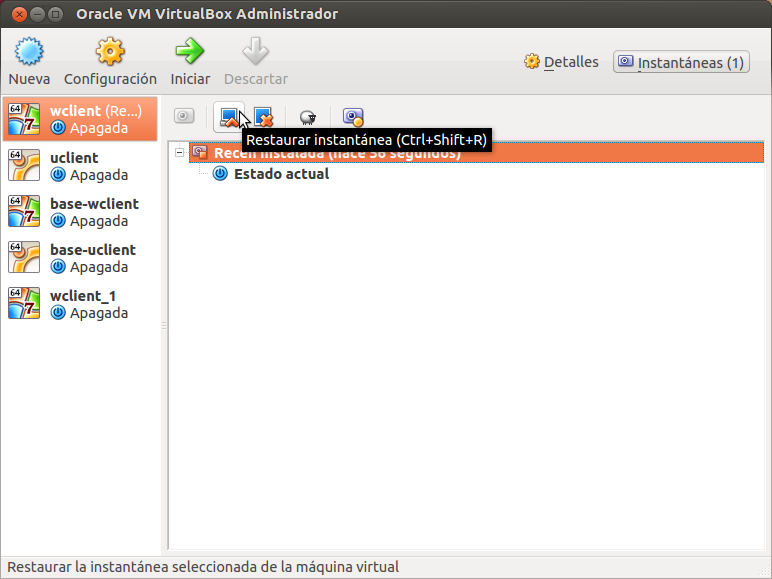The width and height of the screenshot is (772, 579).
Task: Click the clone machine sheep icon
Action: pos(308,117)
